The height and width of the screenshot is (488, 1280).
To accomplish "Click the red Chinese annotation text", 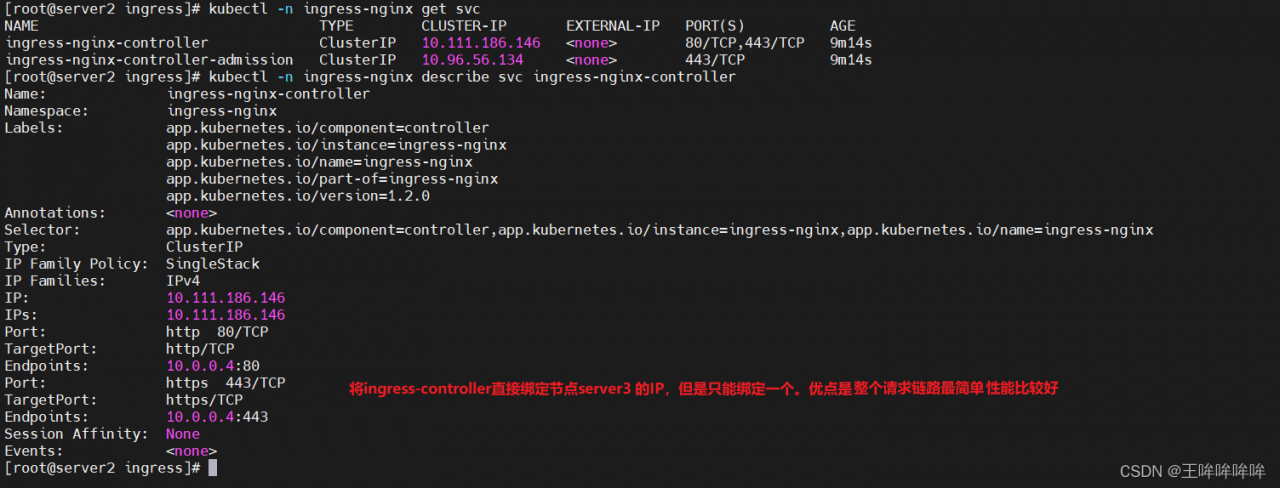I will 702,388.
